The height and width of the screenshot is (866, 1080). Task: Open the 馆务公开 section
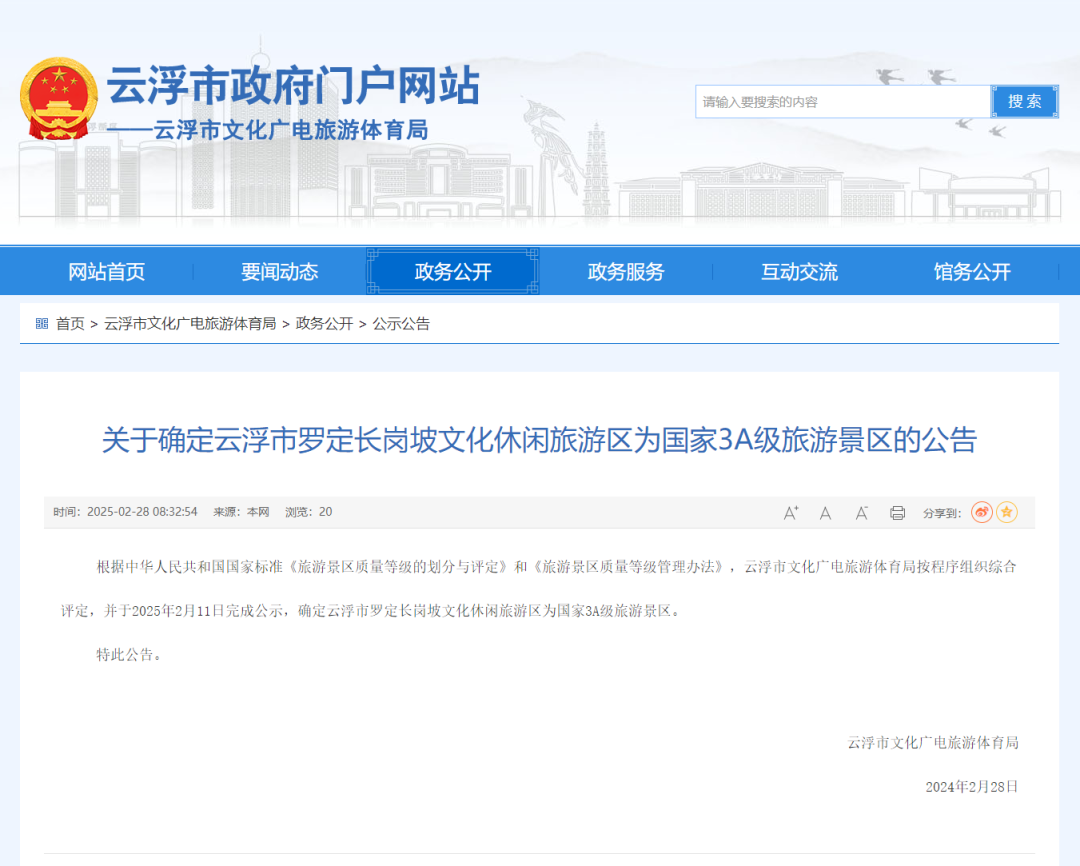point(970,270)
